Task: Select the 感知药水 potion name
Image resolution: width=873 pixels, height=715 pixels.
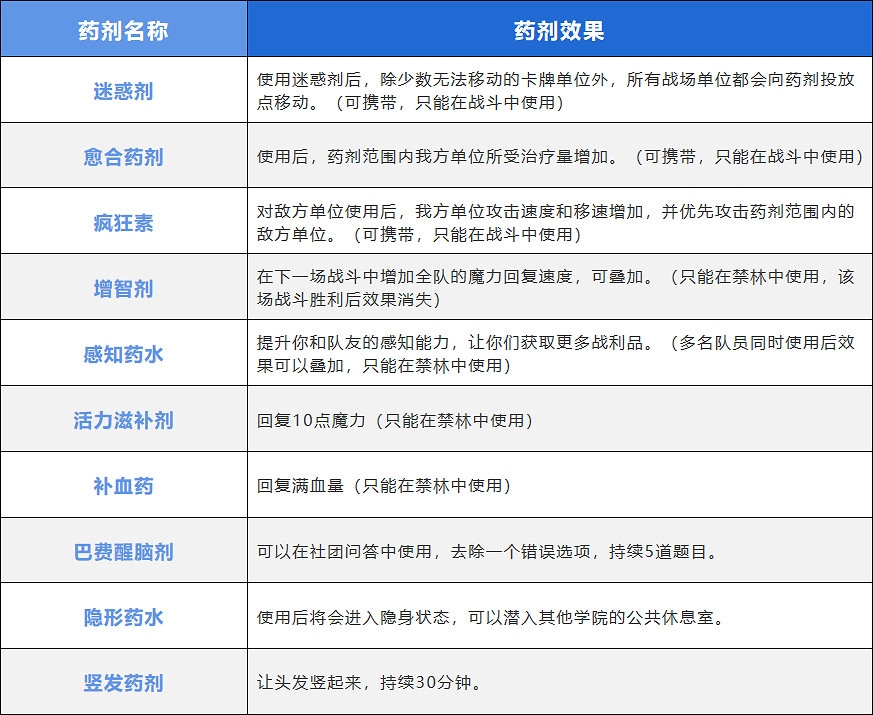Action: pos(124,353)
